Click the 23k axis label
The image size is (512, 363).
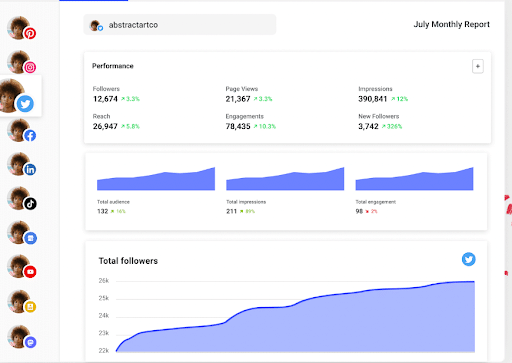(104, 333)
